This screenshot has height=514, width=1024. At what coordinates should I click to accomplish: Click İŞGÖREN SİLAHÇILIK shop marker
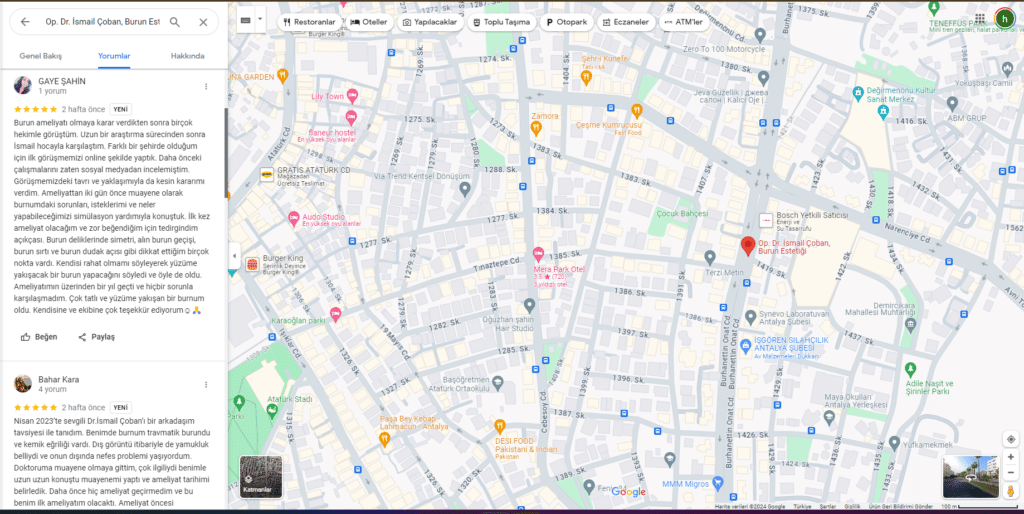(746, 347)
